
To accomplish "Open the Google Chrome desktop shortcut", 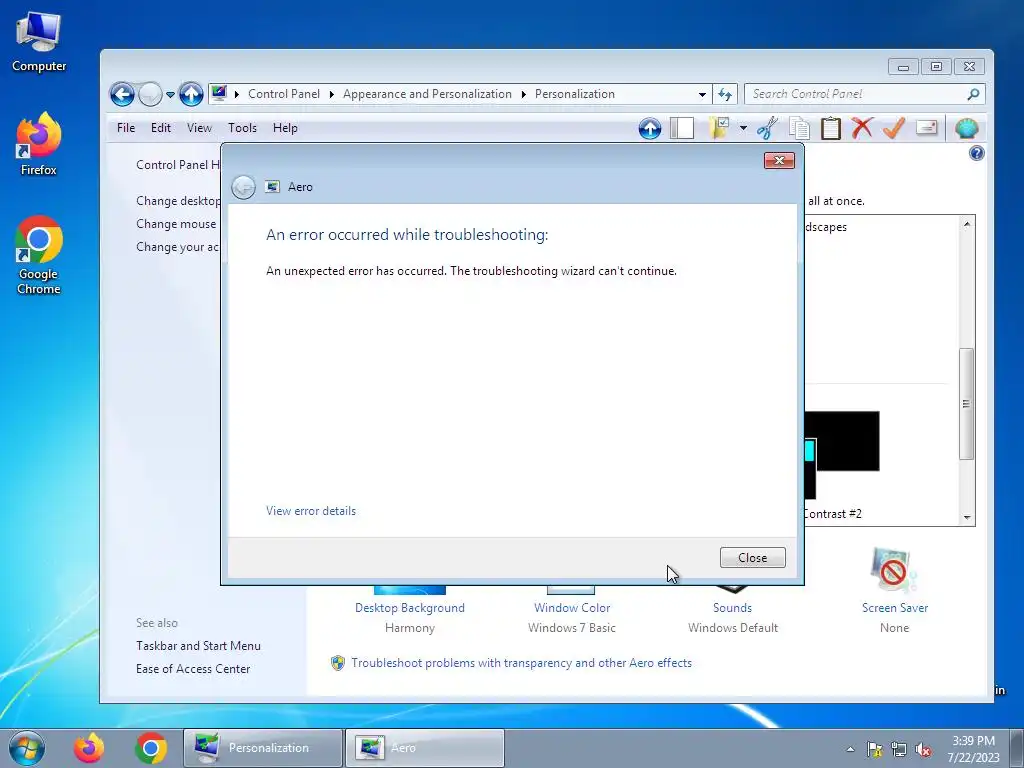I will click(39, 255).
